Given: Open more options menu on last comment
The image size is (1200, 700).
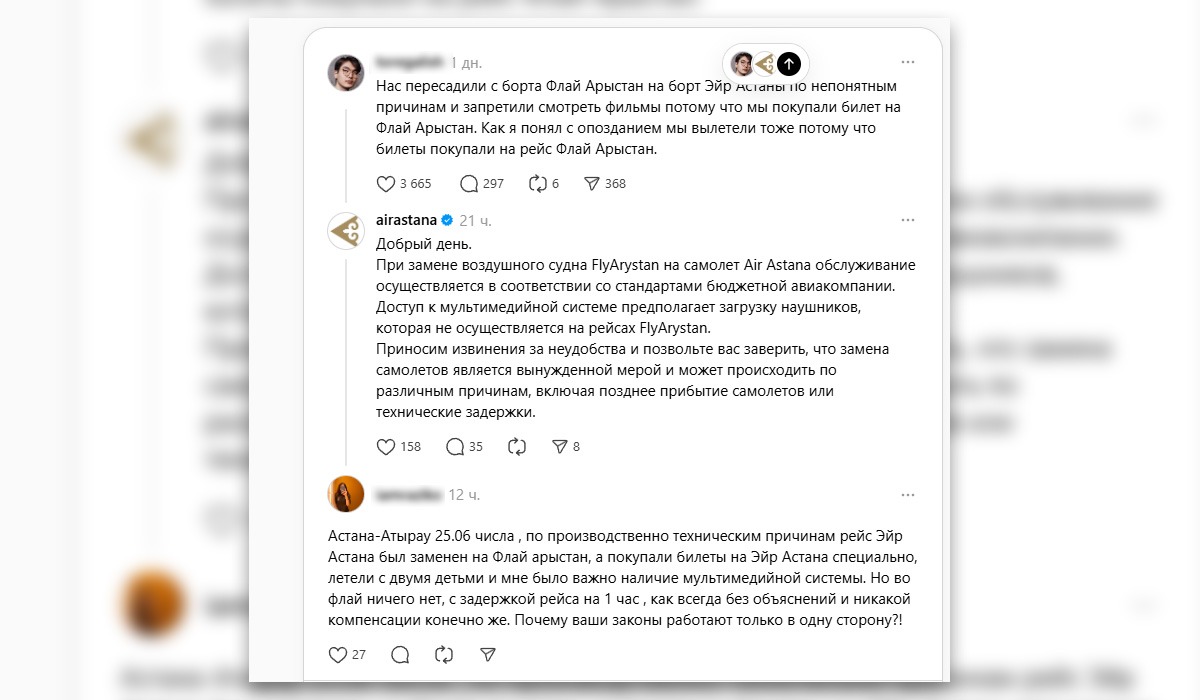Looking at the screenshot, I should click(x=907, y=494).
